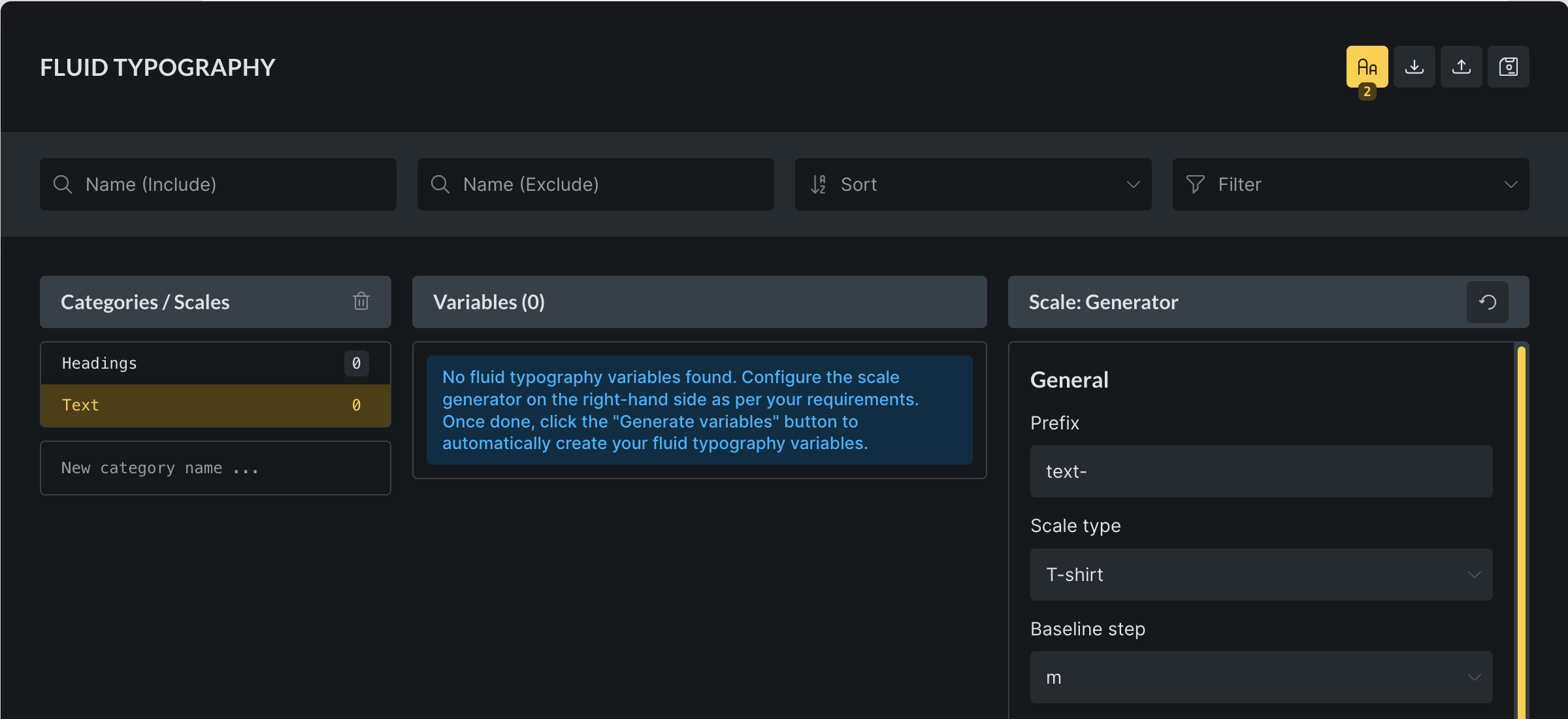This screenshot has width=1568, height=719.
Task: Click the upload export icon in header
Action: click(x=1461, y=67)
